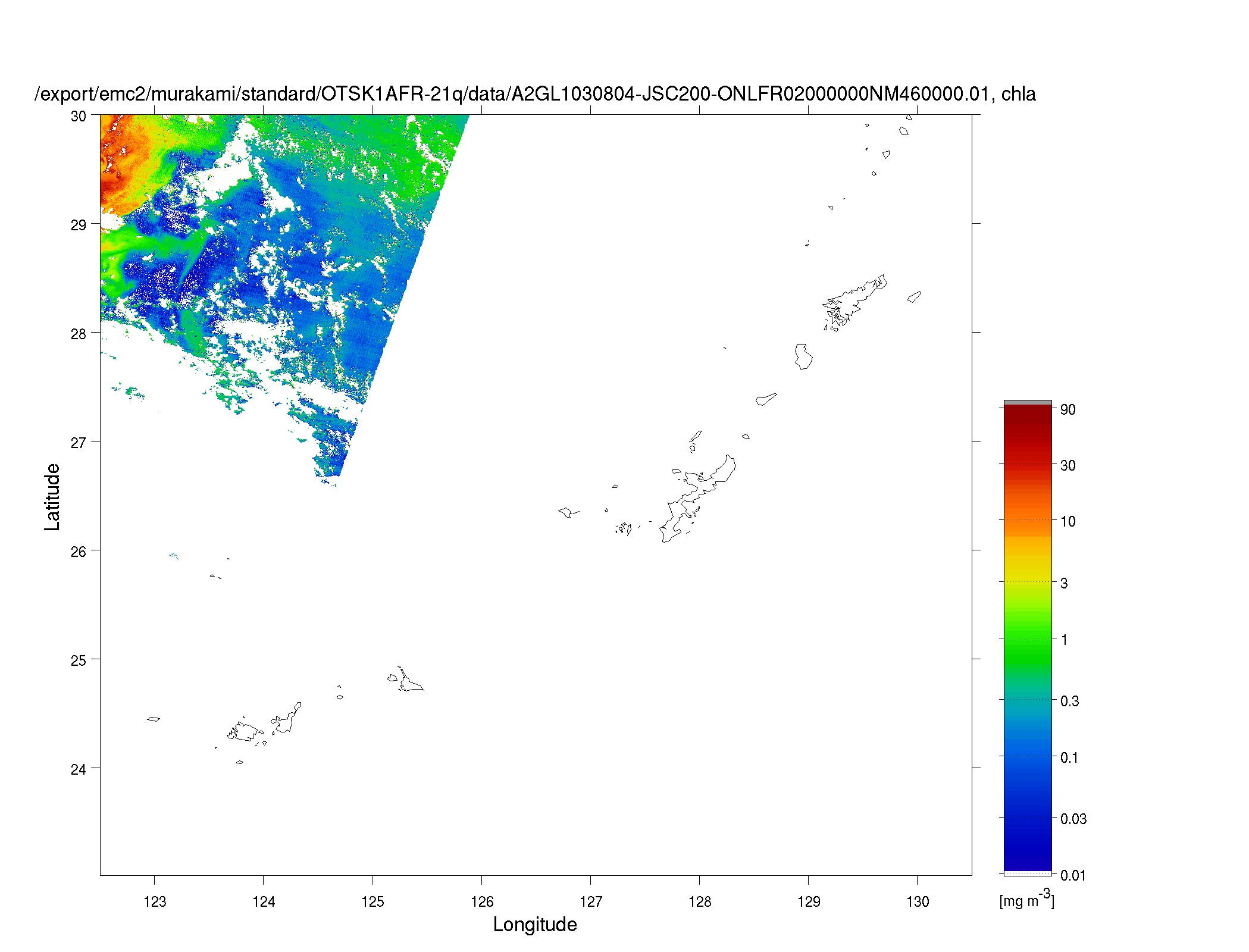Click latitude tick label 26

click(x=78, y=552)
